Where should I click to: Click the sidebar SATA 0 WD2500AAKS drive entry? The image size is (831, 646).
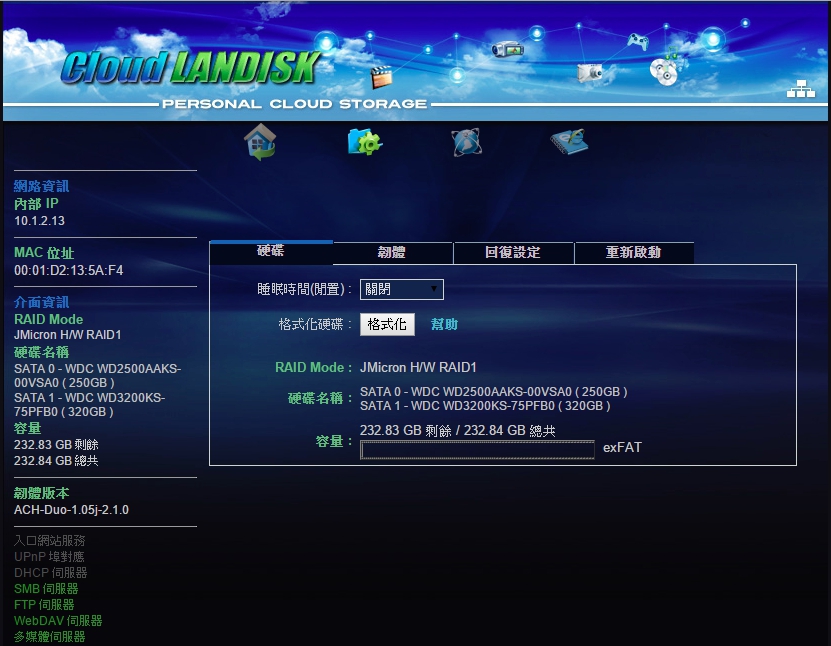coord(98,375)
